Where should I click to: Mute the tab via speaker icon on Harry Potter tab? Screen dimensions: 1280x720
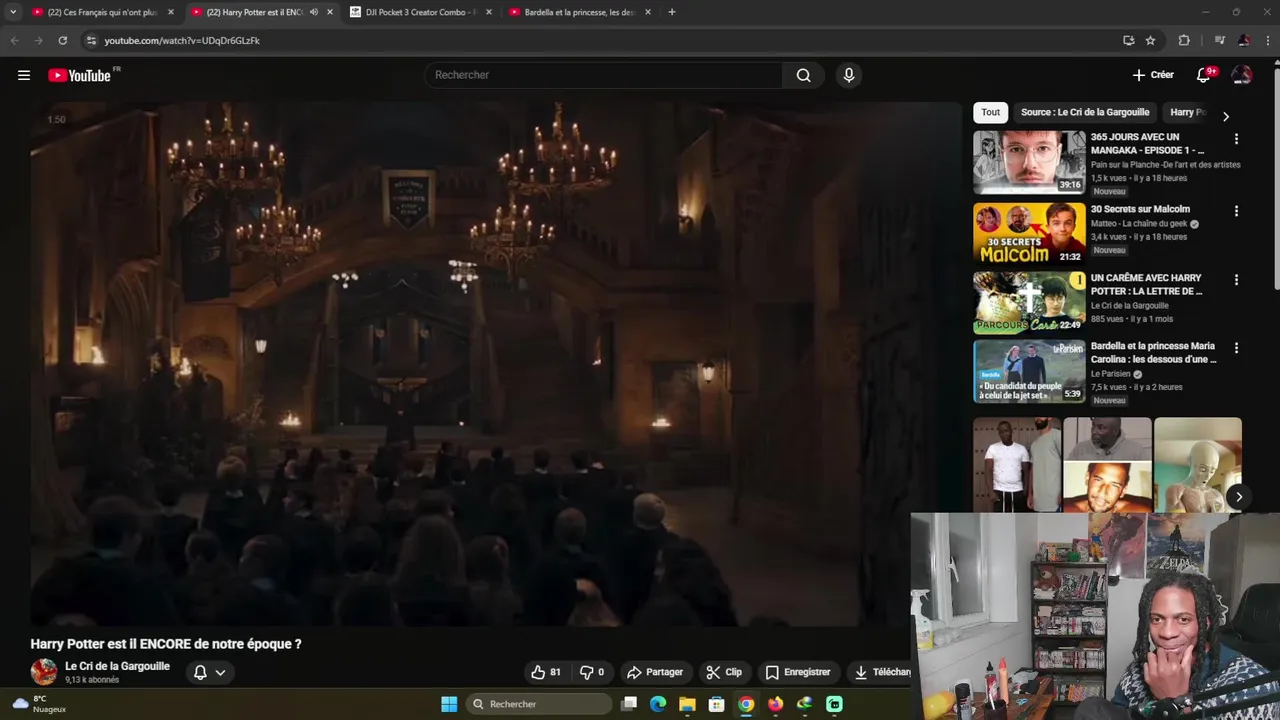pyautogui.click(x=314, y=12)
